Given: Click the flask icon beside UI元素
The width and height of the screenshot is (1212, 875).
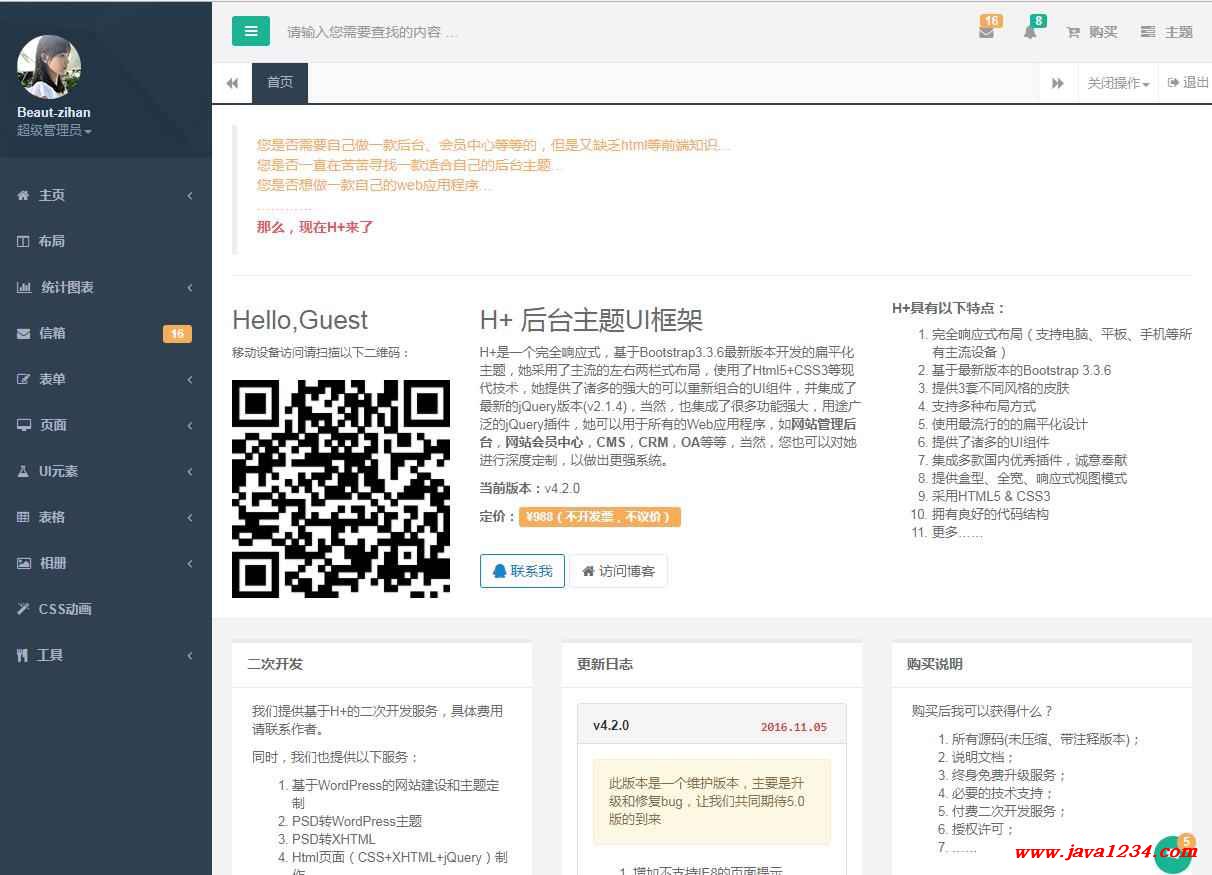Looking at the screenshot, I should (23, 471).
